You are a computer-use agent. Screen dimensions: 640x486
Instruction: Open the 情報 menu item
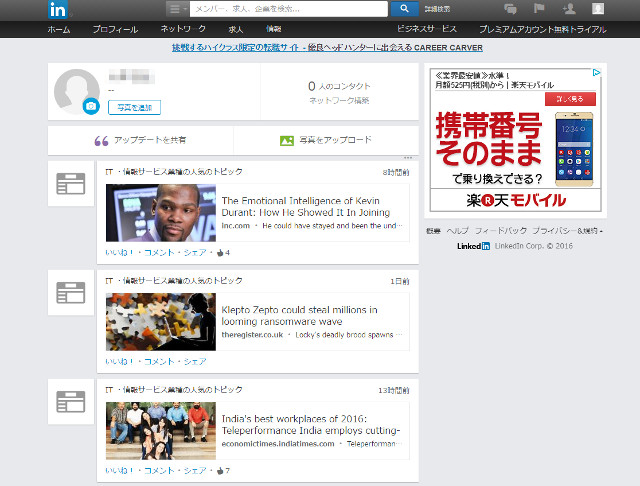point(273,29)
